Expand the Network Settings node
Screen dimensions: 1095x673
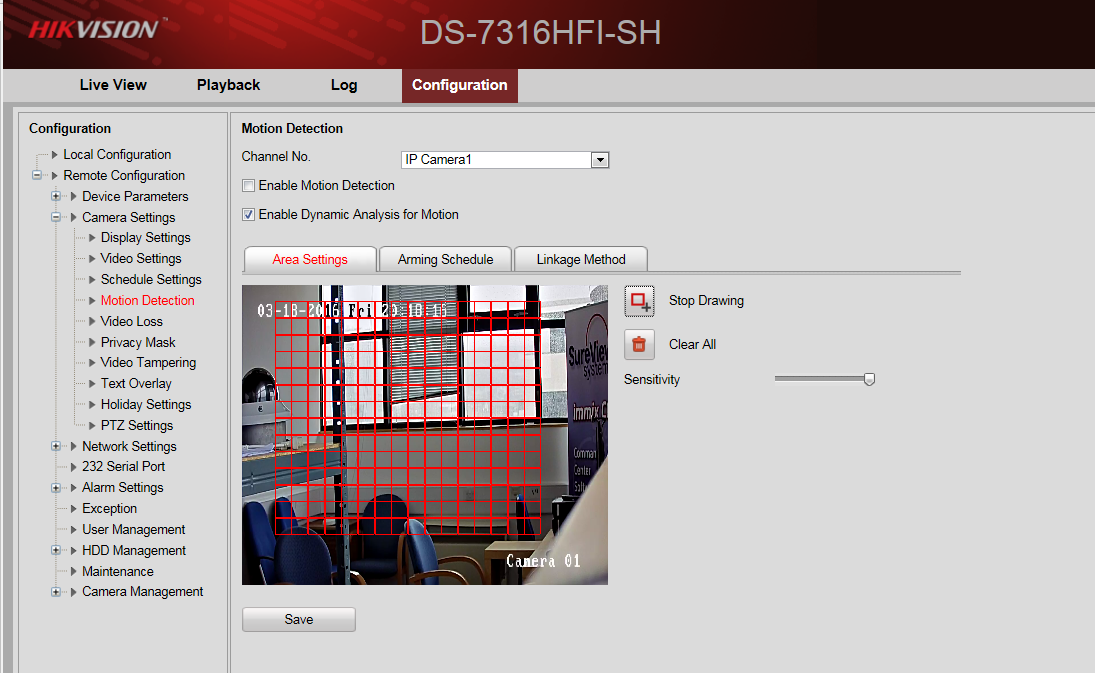pos(56,446)
